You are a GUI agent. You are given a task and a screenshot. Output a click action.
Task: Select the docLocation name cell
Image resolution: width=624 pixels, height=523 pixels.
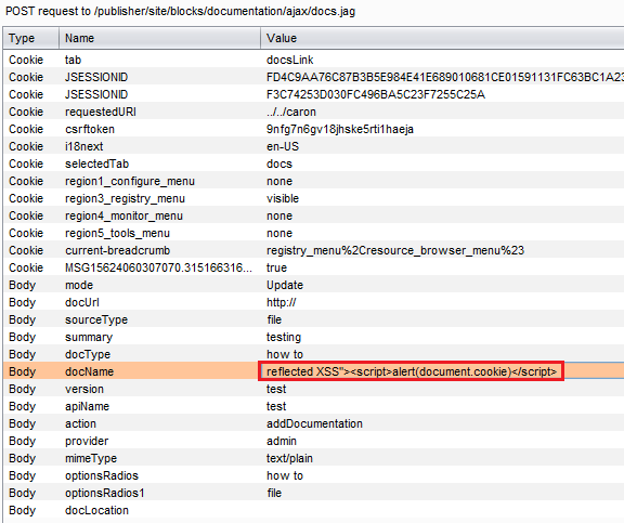[97, 511]
